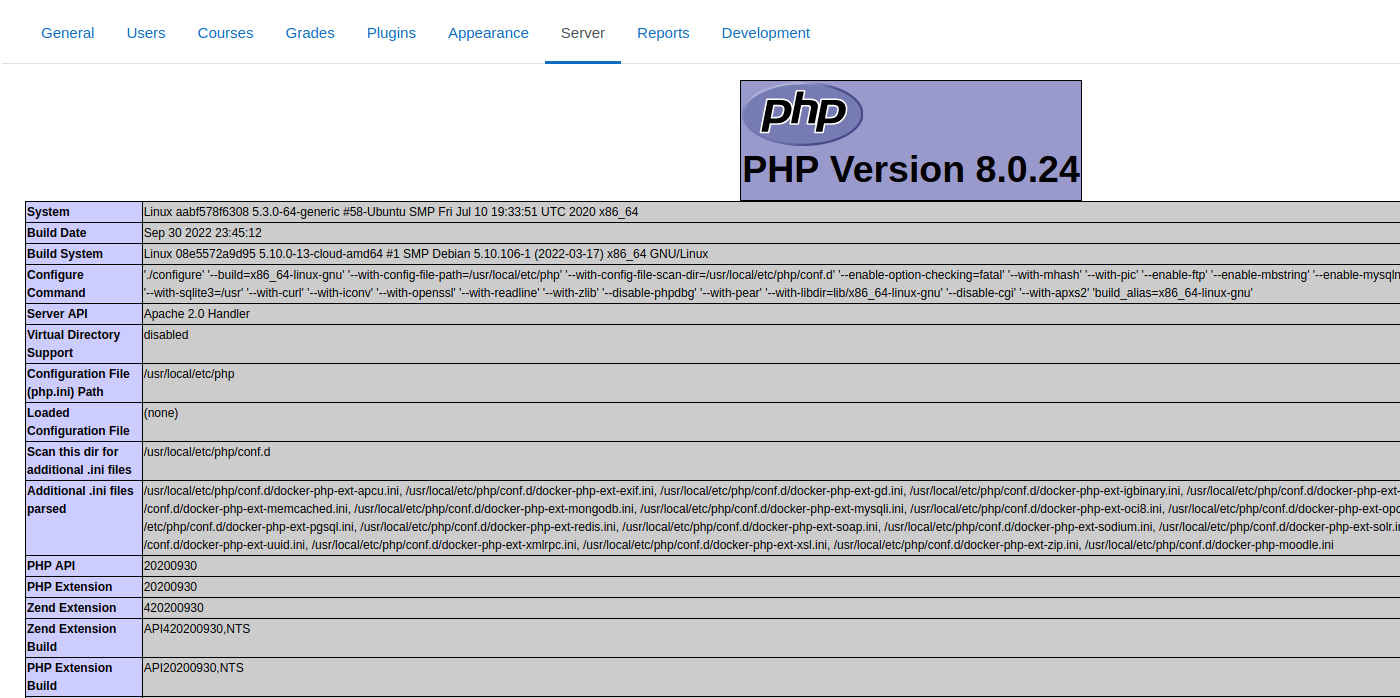The height and width of the screenshot is (698, 1400).
Task: Click the API420200930,NTS value
Action: [197, 629]
